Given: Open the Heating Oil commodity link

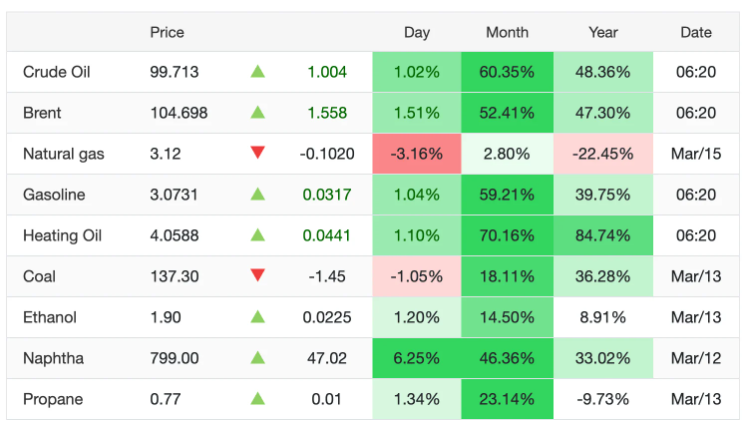Looking at the screenshot, I should (62, 236).
